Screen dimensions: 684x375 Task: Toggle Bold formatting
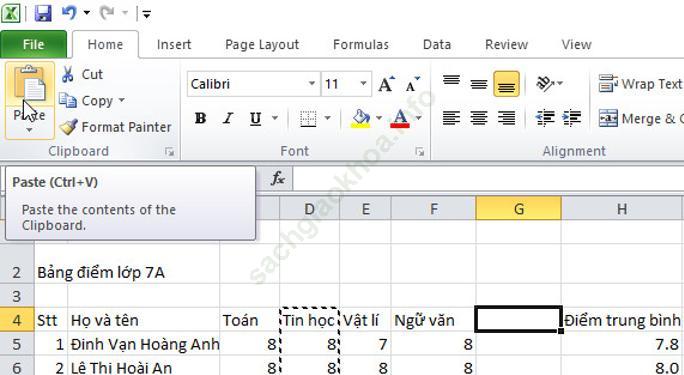tap(200, 118)
